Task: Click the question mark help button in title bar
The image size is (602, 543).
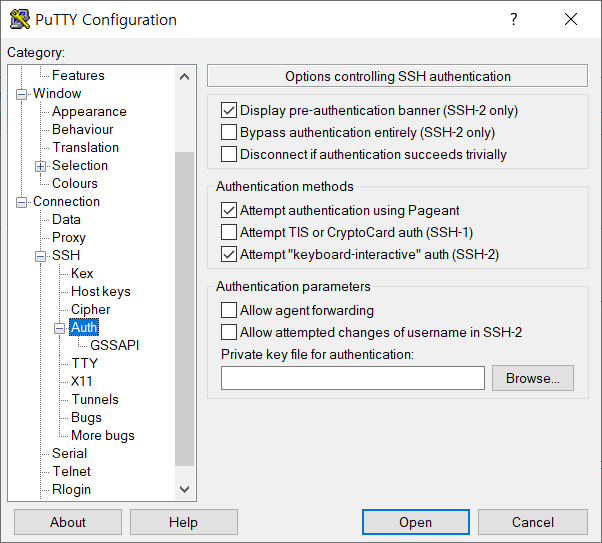Action: (x=514, y=19)
